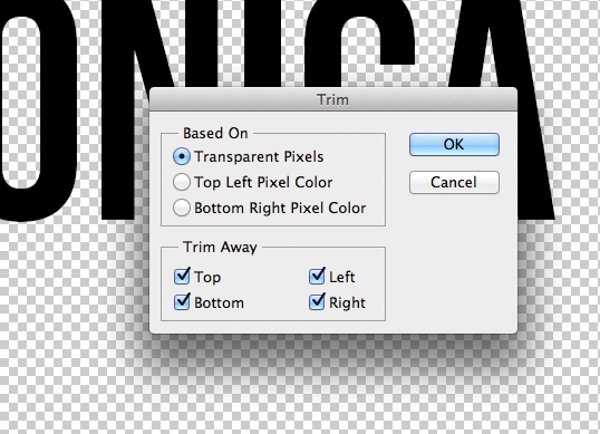The width and height of the screenshot is (600, 434).
Task: Uncheck the Right trim checkbox
Action: tap(318, 302)
